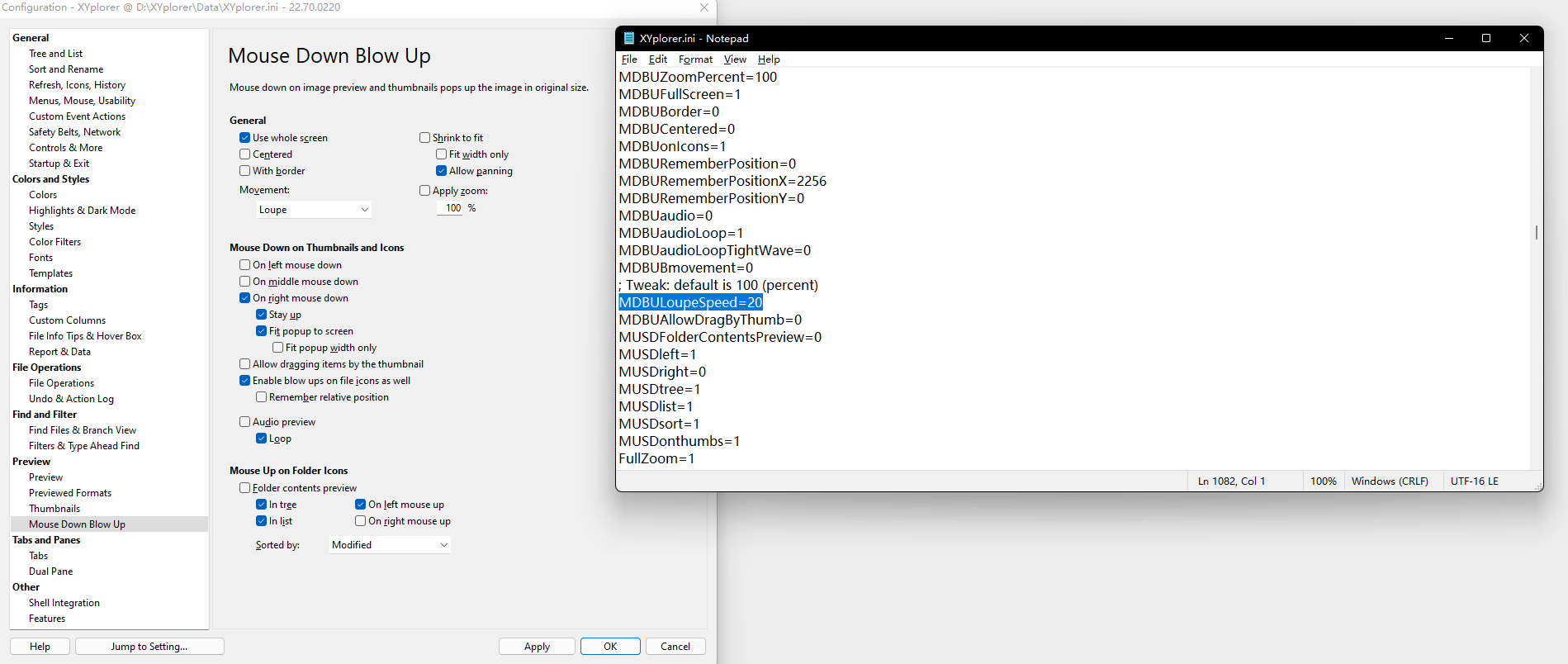This screenshot has height=664, width=1568.
Task: Enable Apply zoom checkbox
Action: 425,191
